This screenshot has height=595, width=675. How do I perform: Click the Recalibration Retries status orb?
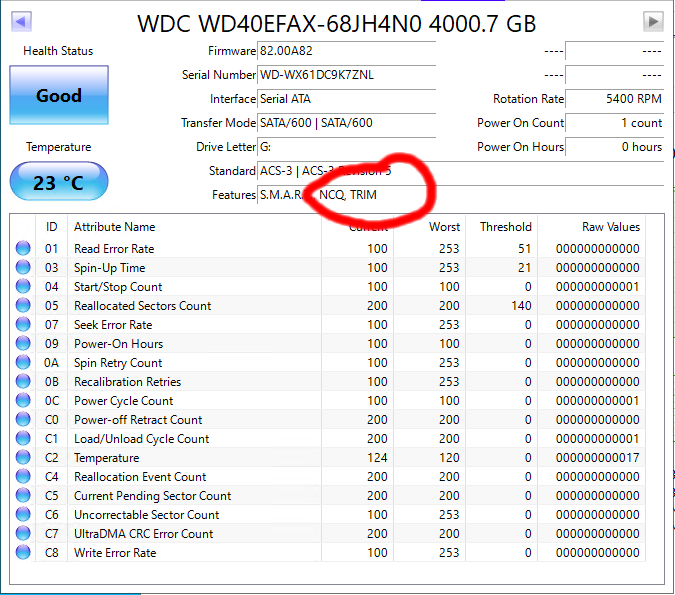pos(23,381)
